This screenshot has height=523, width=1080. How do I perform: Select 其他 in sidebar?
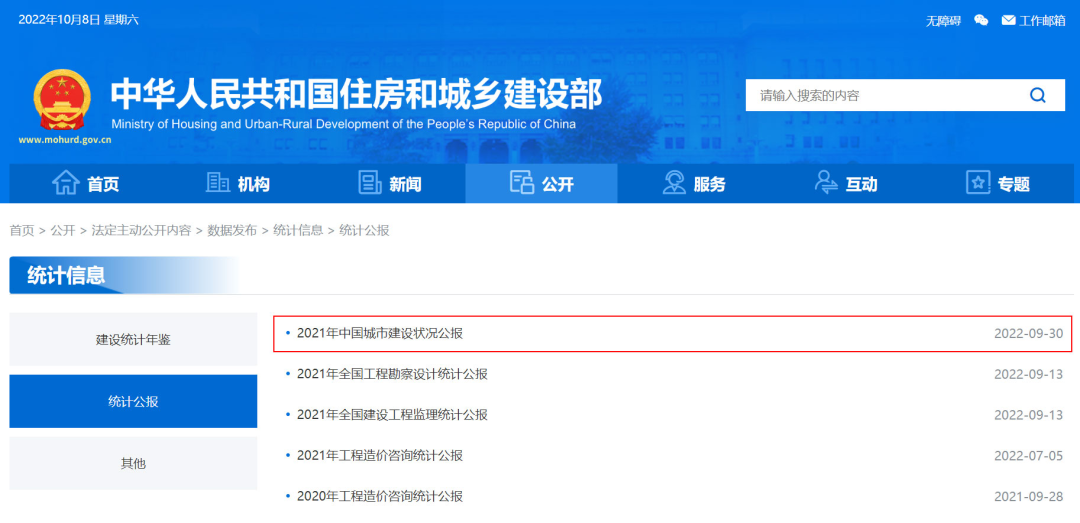pos(133,463)
